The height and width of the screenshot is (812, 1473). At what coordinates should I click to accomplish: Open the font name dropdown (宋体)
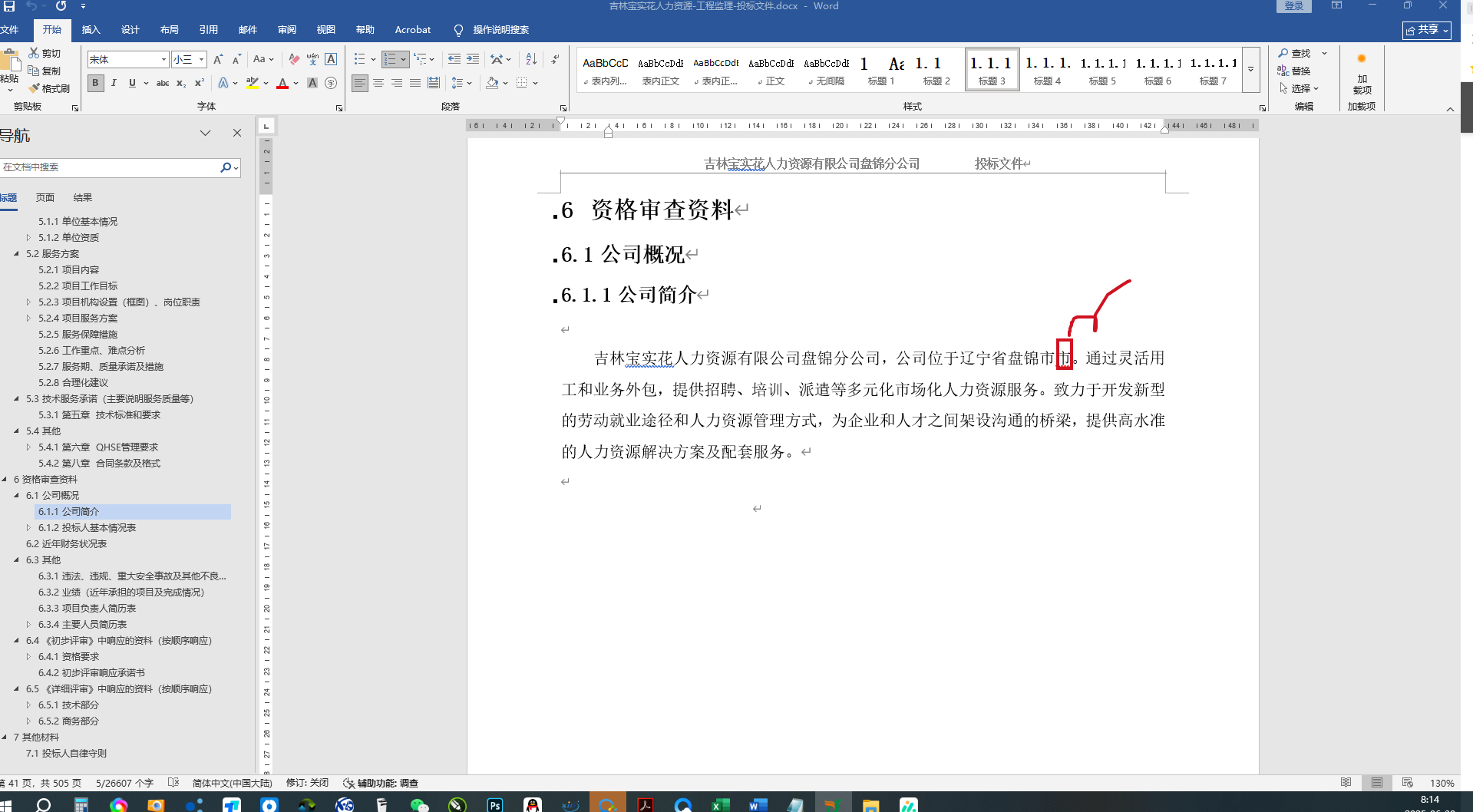(163, 59)
